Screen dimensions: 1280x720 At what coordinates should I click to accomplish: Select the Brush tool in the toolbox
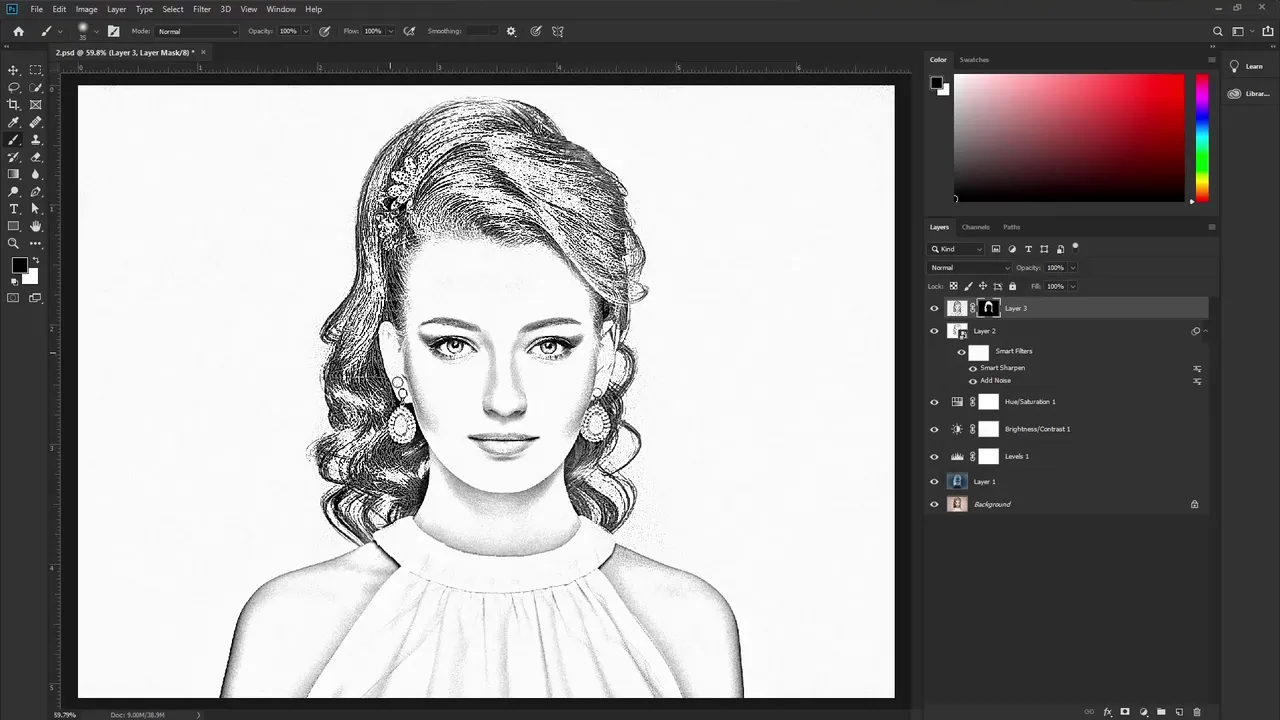14,140
